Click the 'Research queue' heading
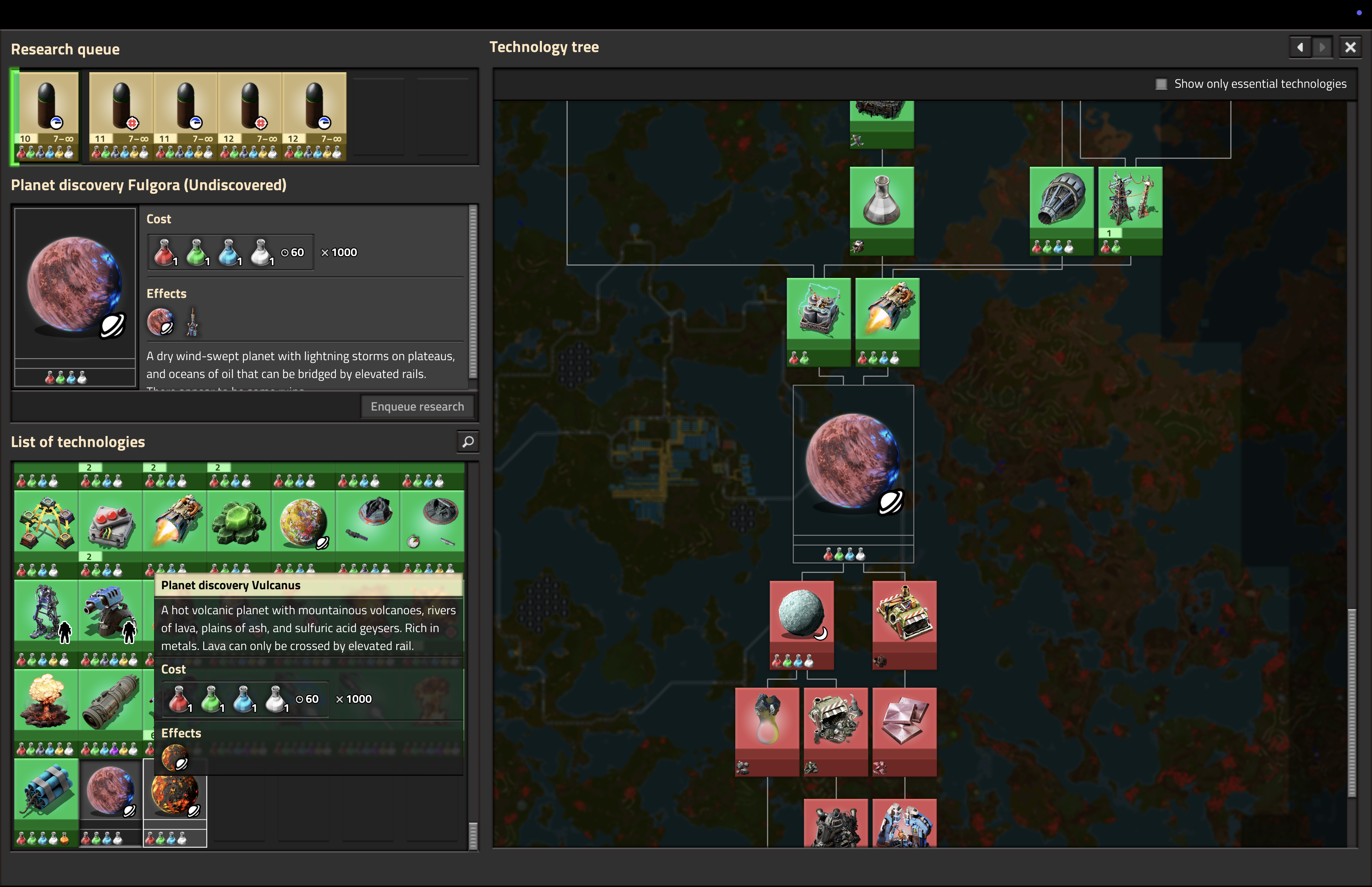The height and width of the screenshot is (887, 1372). coord(65,50)
